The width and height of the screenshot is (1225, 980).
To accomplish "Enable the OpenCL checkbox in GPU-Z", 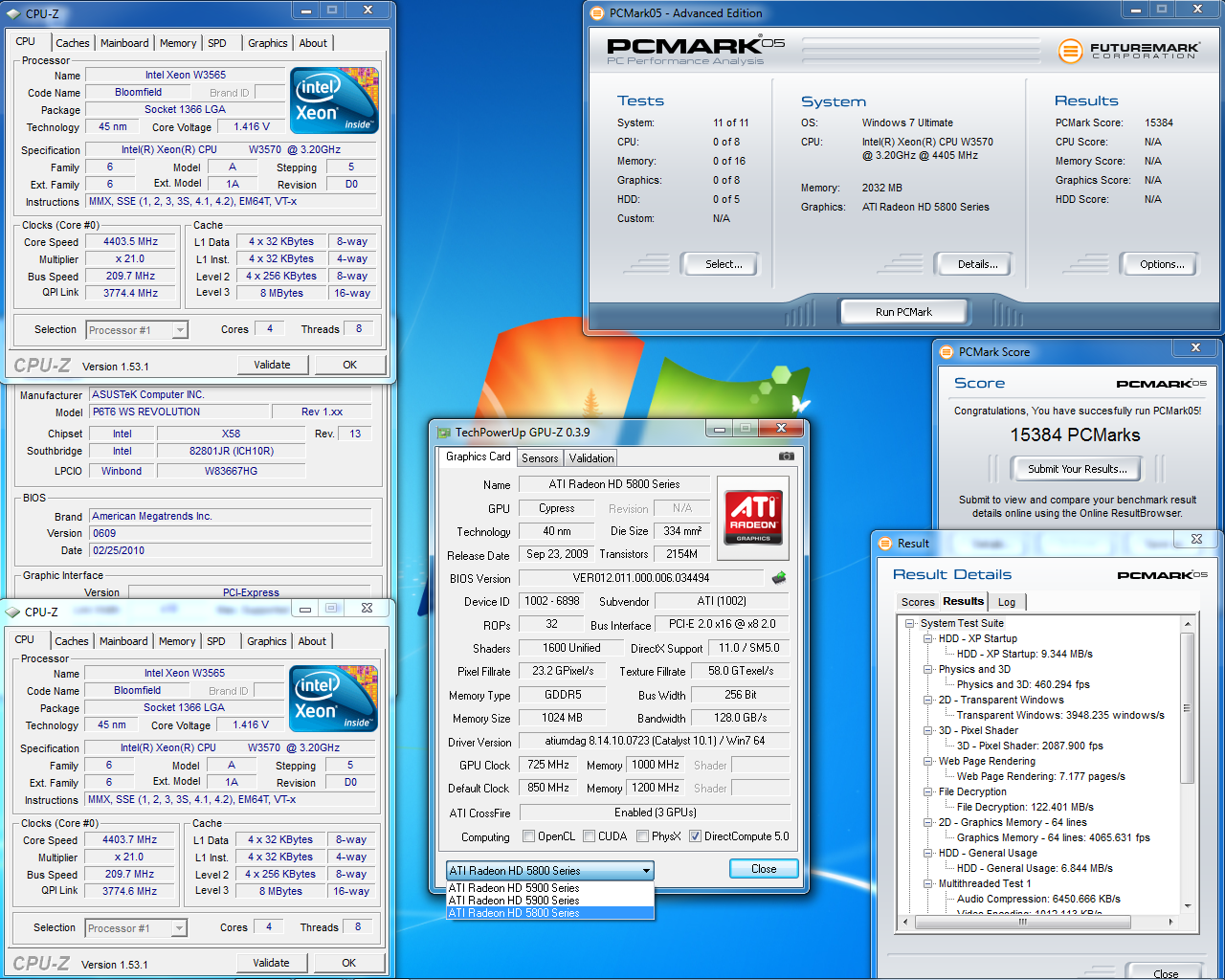I will (528, 836).
